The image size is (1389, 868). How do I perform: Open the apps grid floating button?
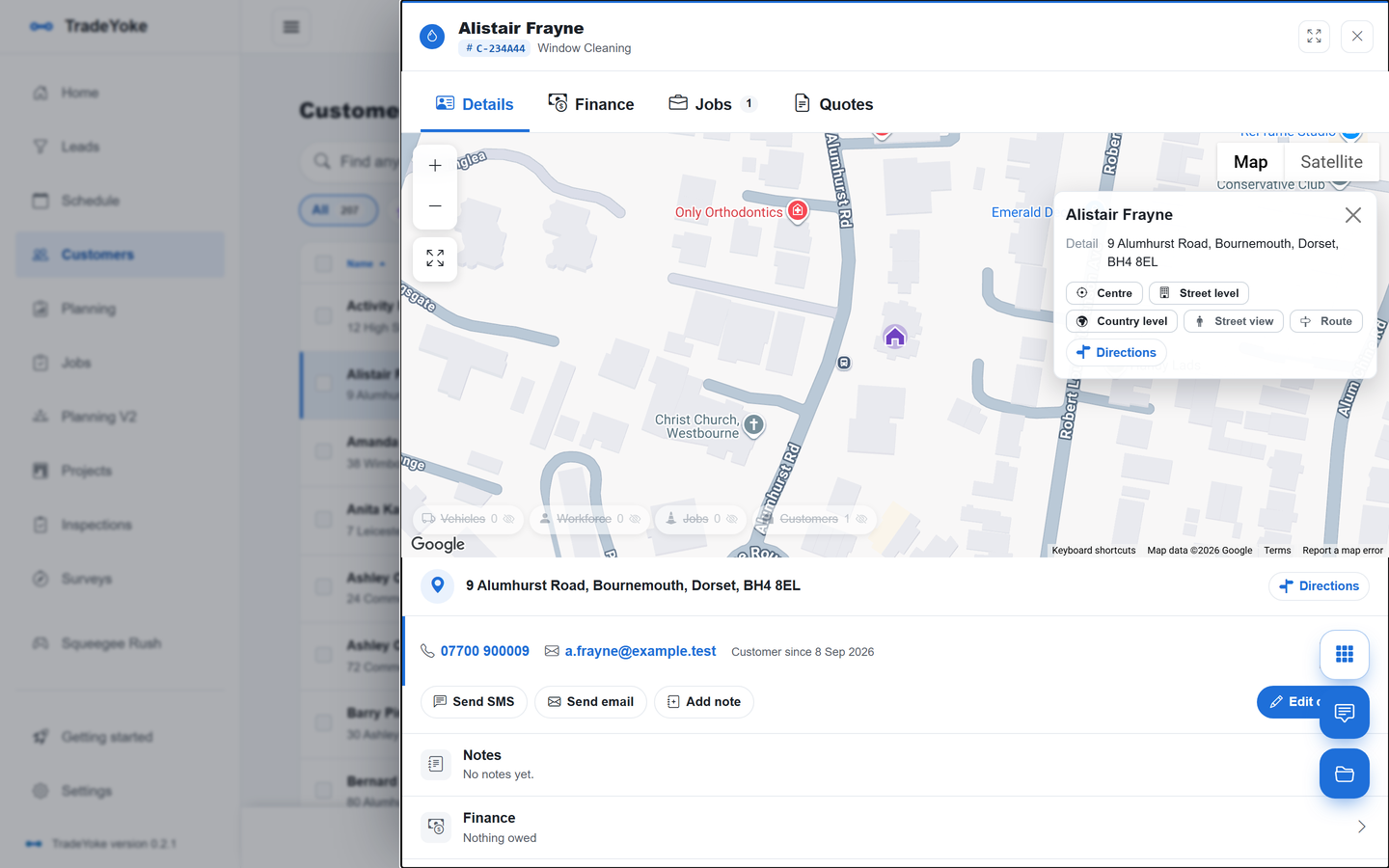coord(1345,655)
